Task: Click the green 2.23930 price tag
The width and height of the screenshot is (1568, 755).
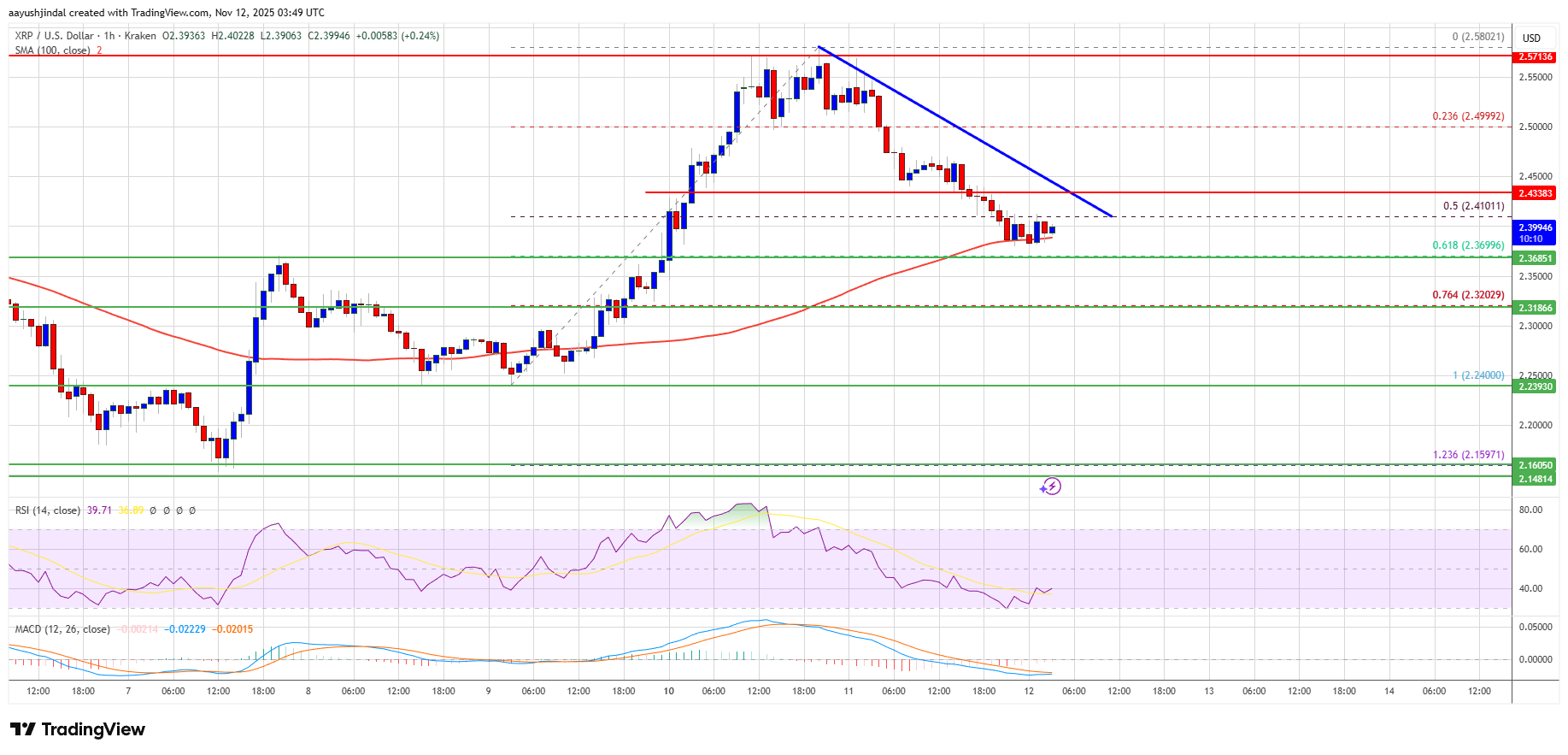Action: [1535, 386]
